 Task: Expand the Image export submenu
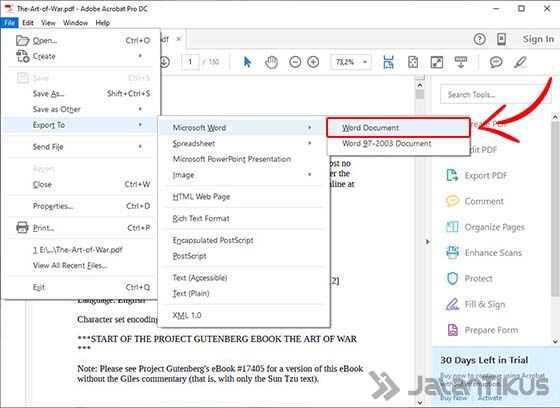click(243, 175)
